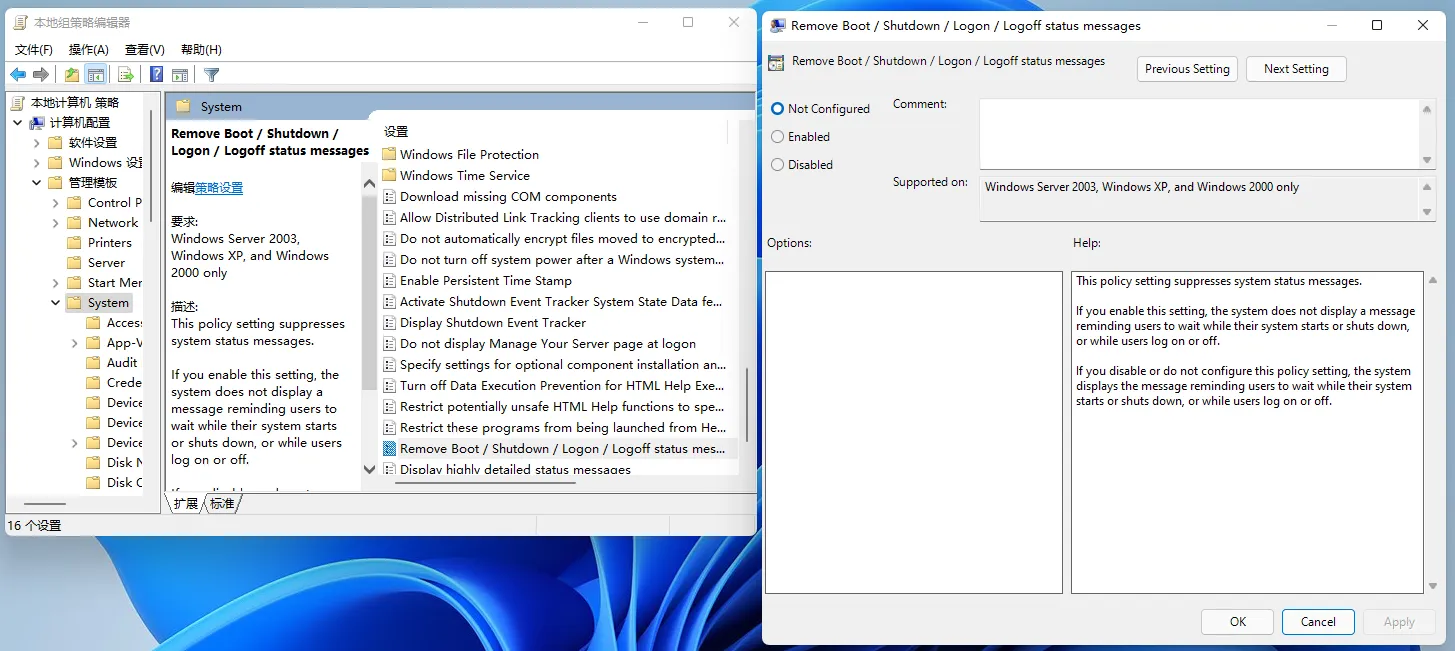Collapse the System tree node
This screenshot has height=651, width=1455.
56,303
